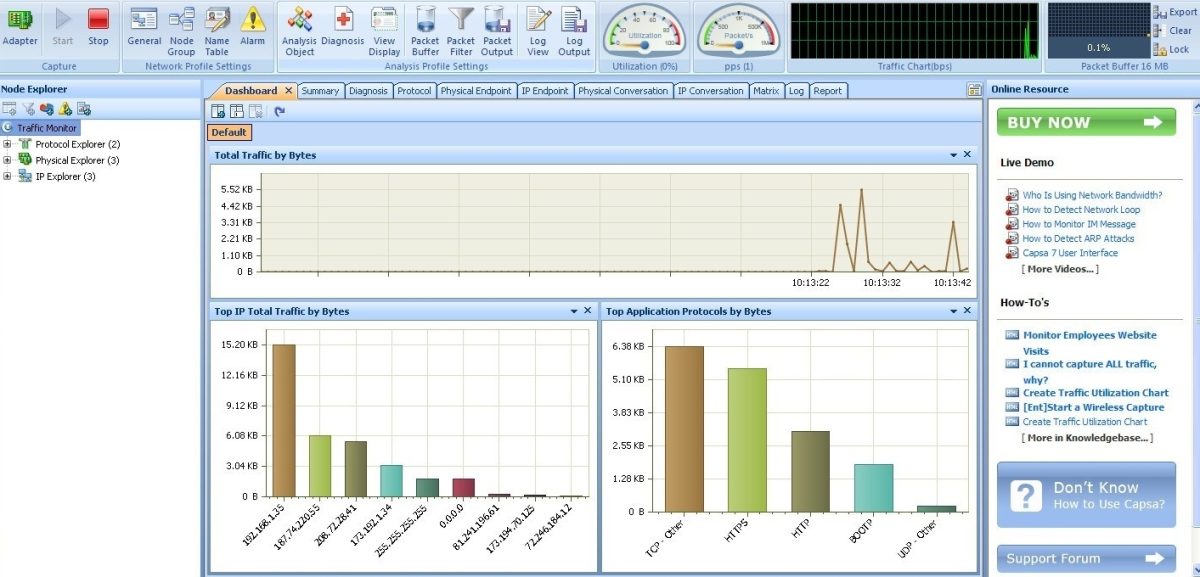Switch to the Physical Conversation tab
Image resolution: width=1200 pixels, height=577 pixels.
coord(622,91)
